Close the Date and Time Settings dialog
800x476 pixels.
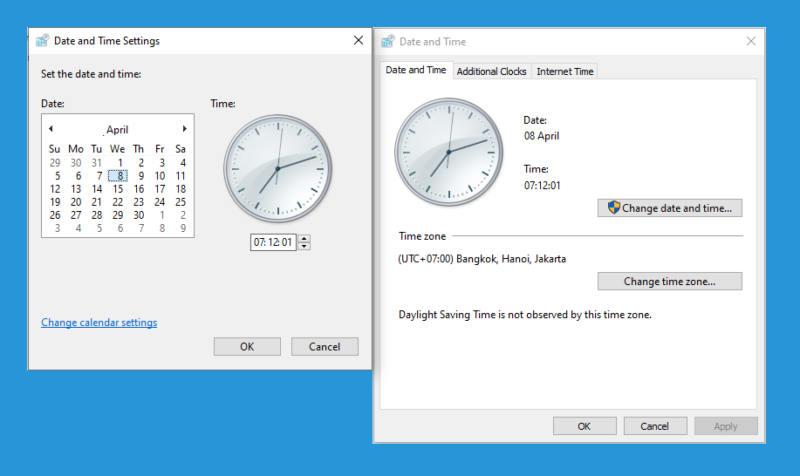pyautogui.click(x=359, y=40)
